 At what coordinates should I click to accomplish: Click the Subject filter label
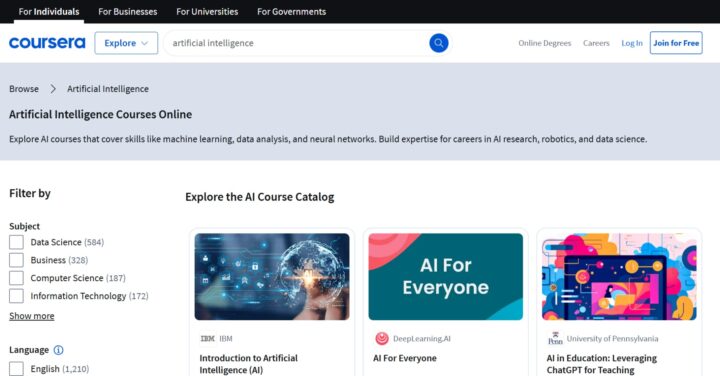pyautogui.click(x=24, y=226)
